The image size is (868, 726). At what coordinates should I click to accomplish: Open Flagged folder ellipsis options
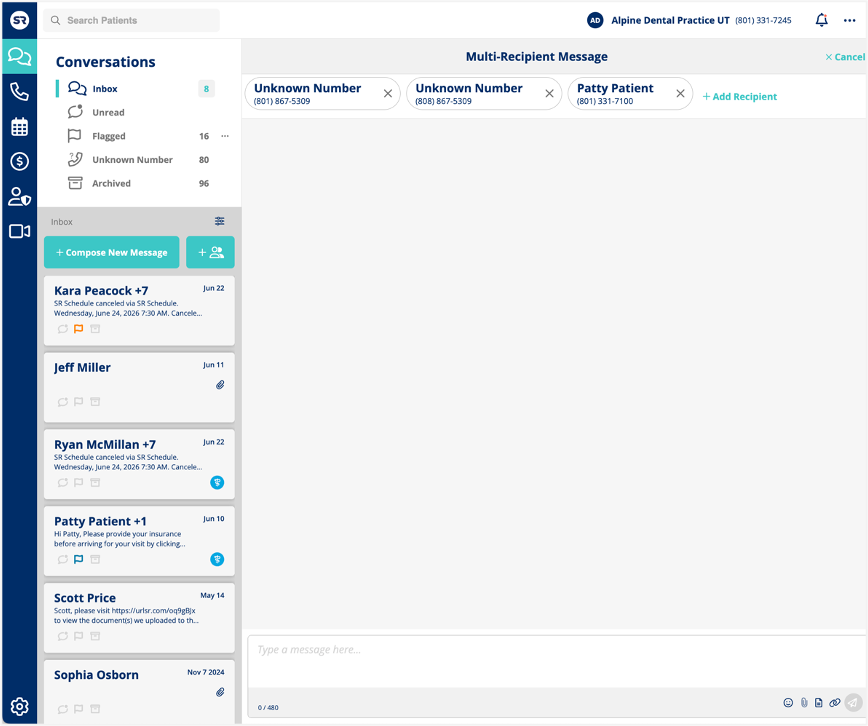click(225, 136)
